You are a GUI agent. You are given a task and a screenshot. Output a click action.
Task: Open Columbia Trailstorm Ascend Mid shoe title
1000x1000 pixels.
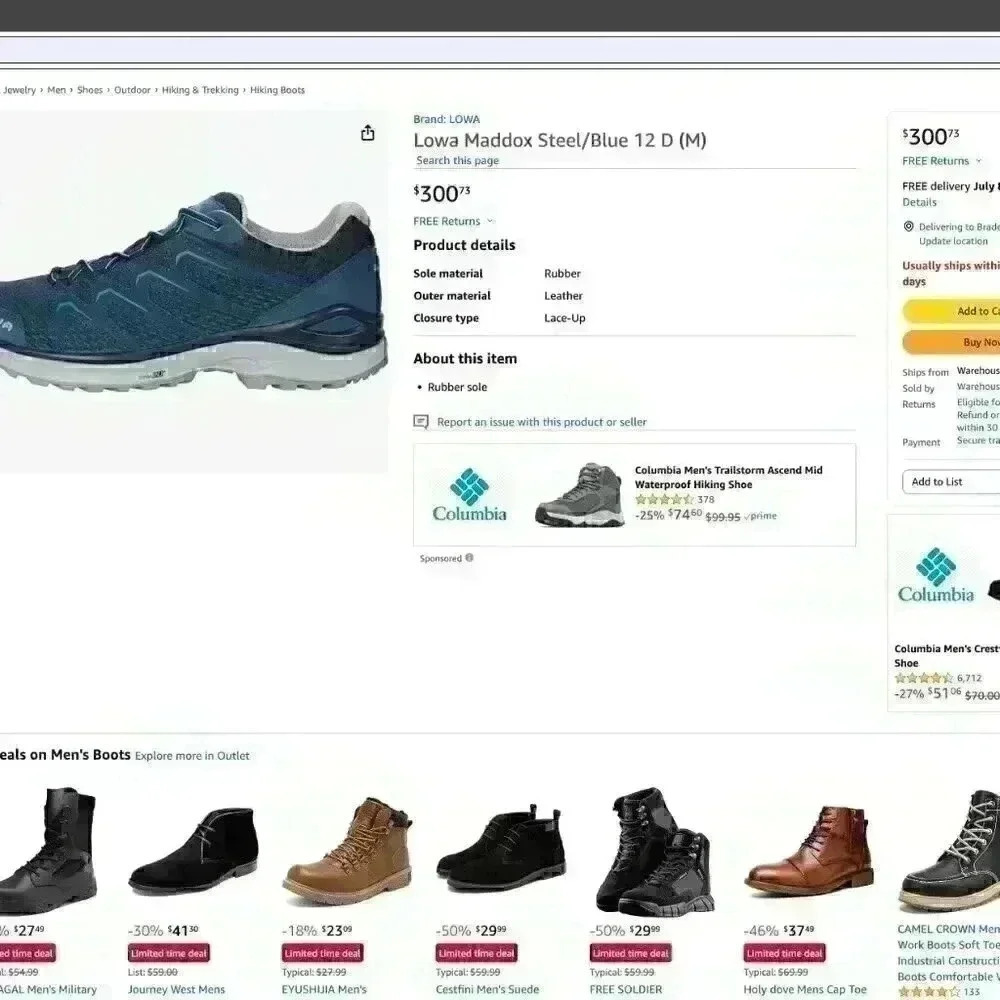coord(728,477)
